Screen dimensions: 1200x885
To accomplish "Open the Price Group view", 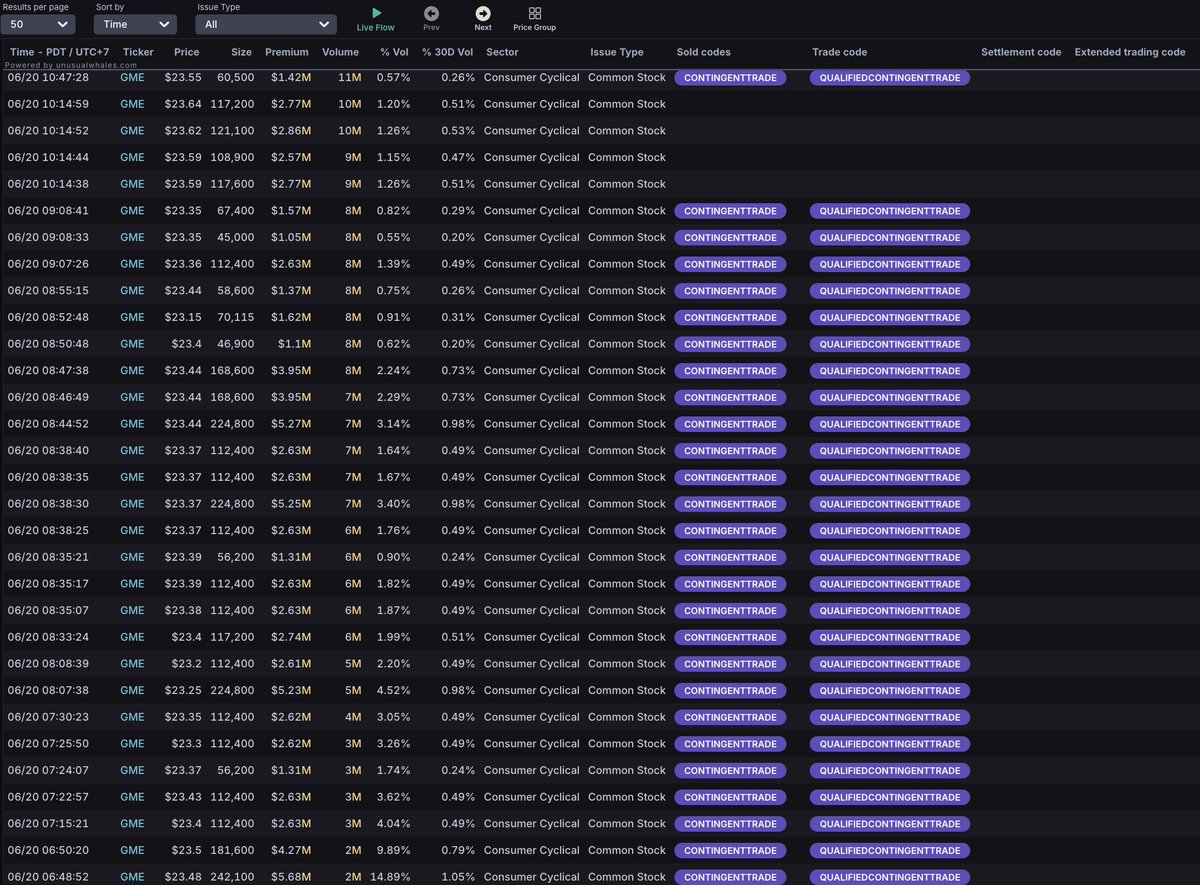I will point(534,16).
